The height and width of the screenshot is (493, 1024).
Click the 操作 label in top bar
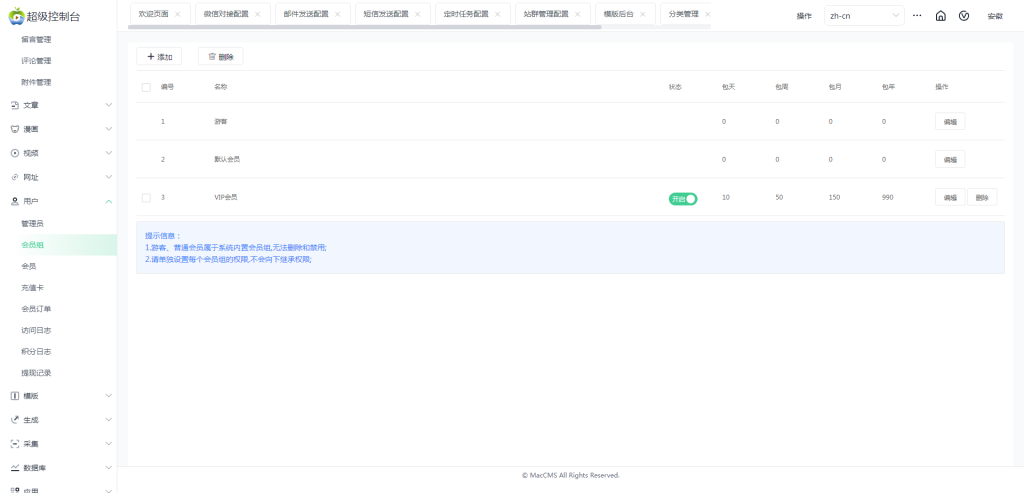[x=804, y=16]
